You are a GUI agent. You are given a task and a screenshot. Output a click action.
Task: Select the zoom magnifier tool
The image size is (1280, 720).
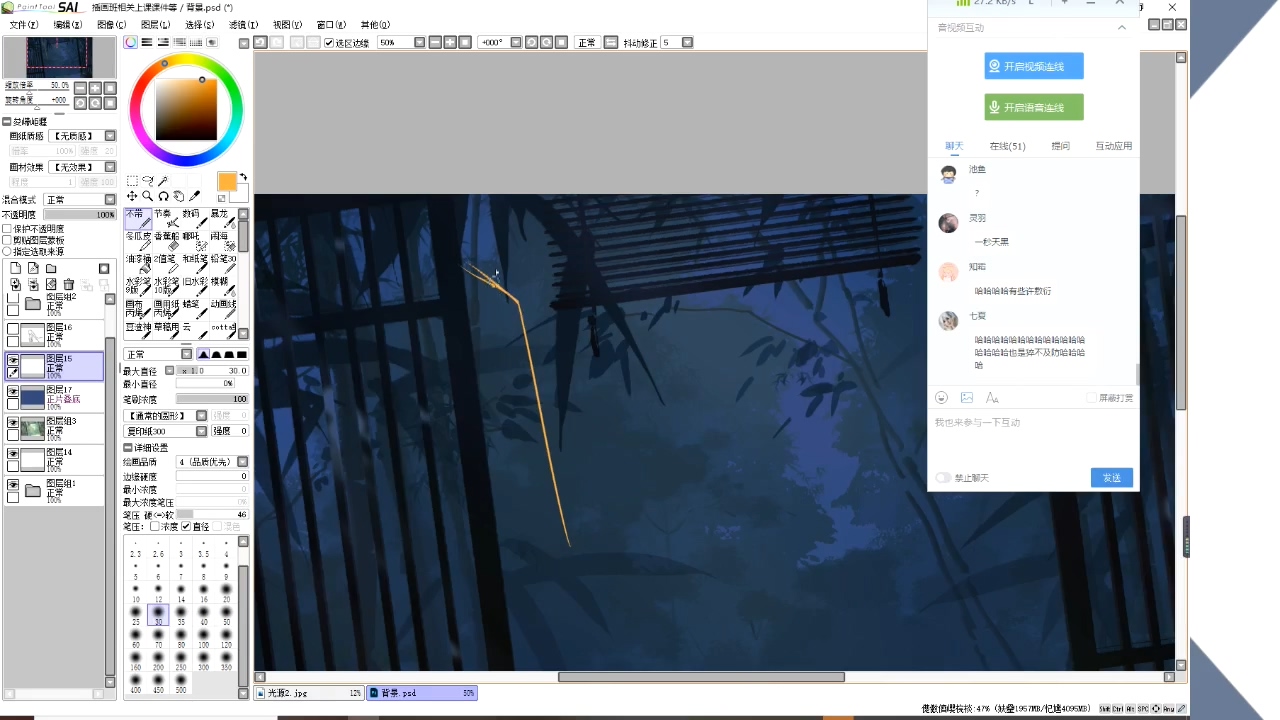pyautogui.click(x=147, y=196)
